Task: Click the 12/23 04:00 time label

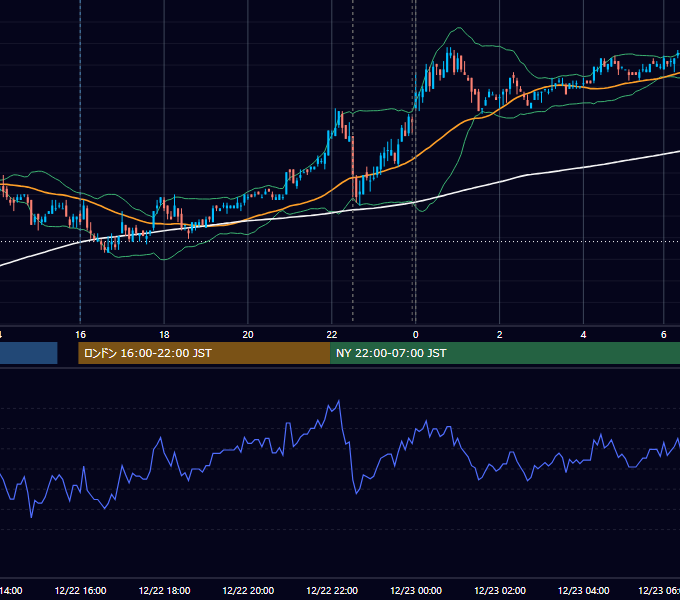Action: [583, 590]
